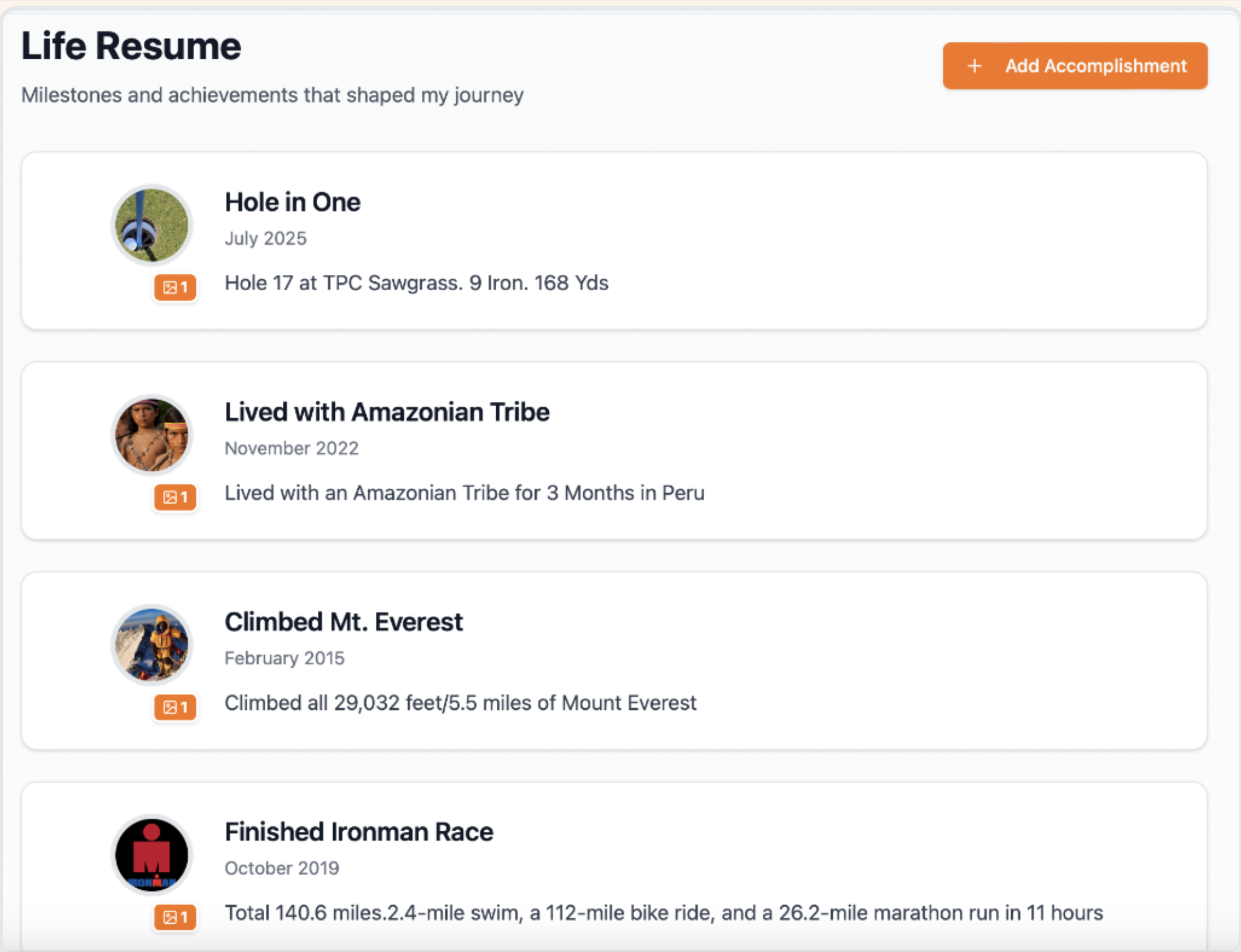Click the November 2022 date label
Screen dimensions: 1241x952
[291, 448]
